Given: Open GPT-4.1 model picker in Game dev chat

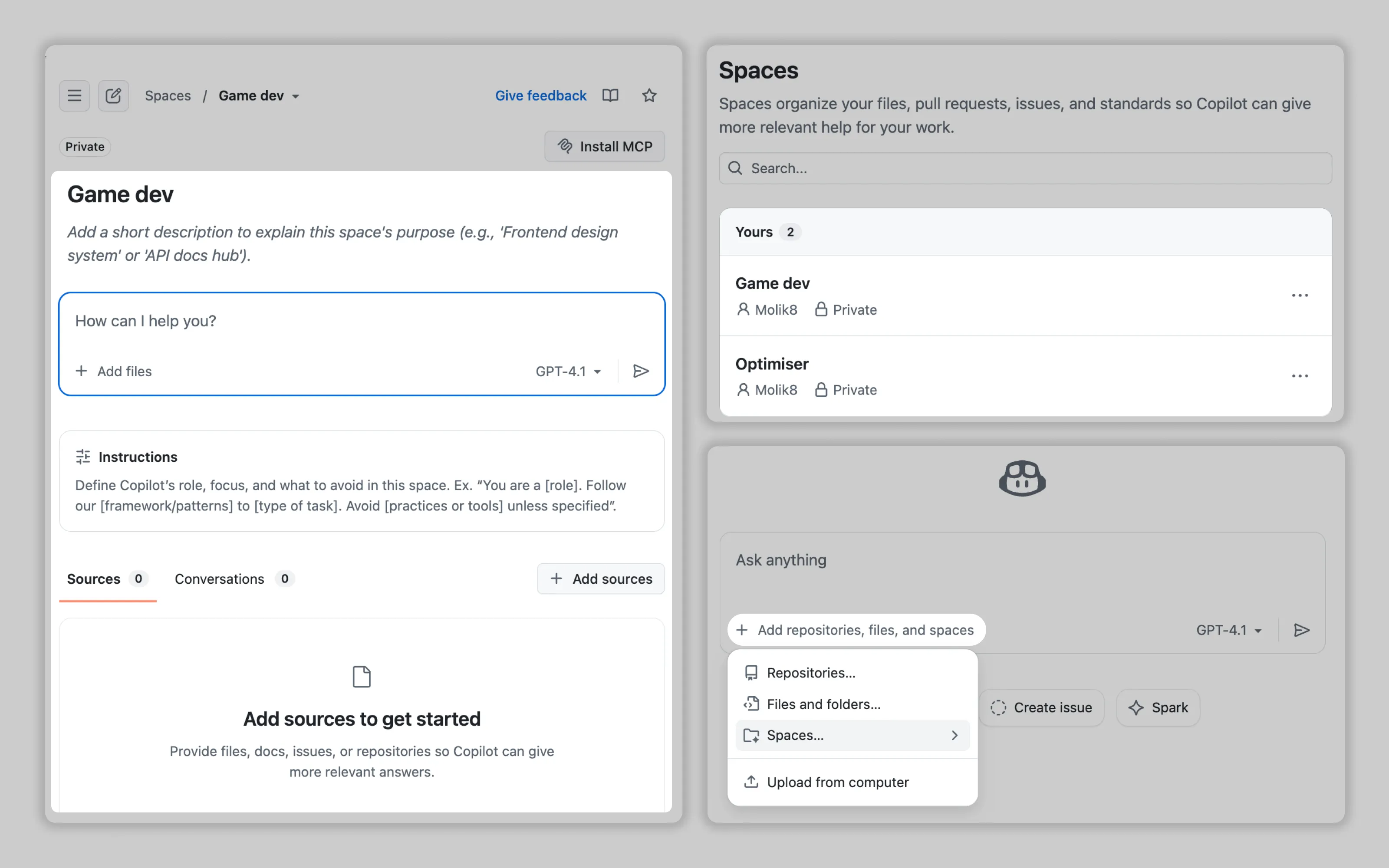Looking at the screenshot, I should coord(568,372).
